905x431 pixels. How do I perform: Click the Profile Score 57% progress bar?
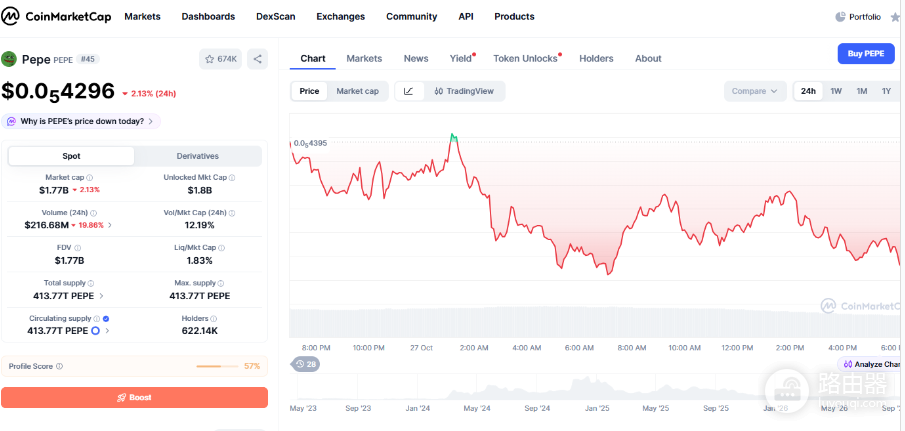[217, 366]
